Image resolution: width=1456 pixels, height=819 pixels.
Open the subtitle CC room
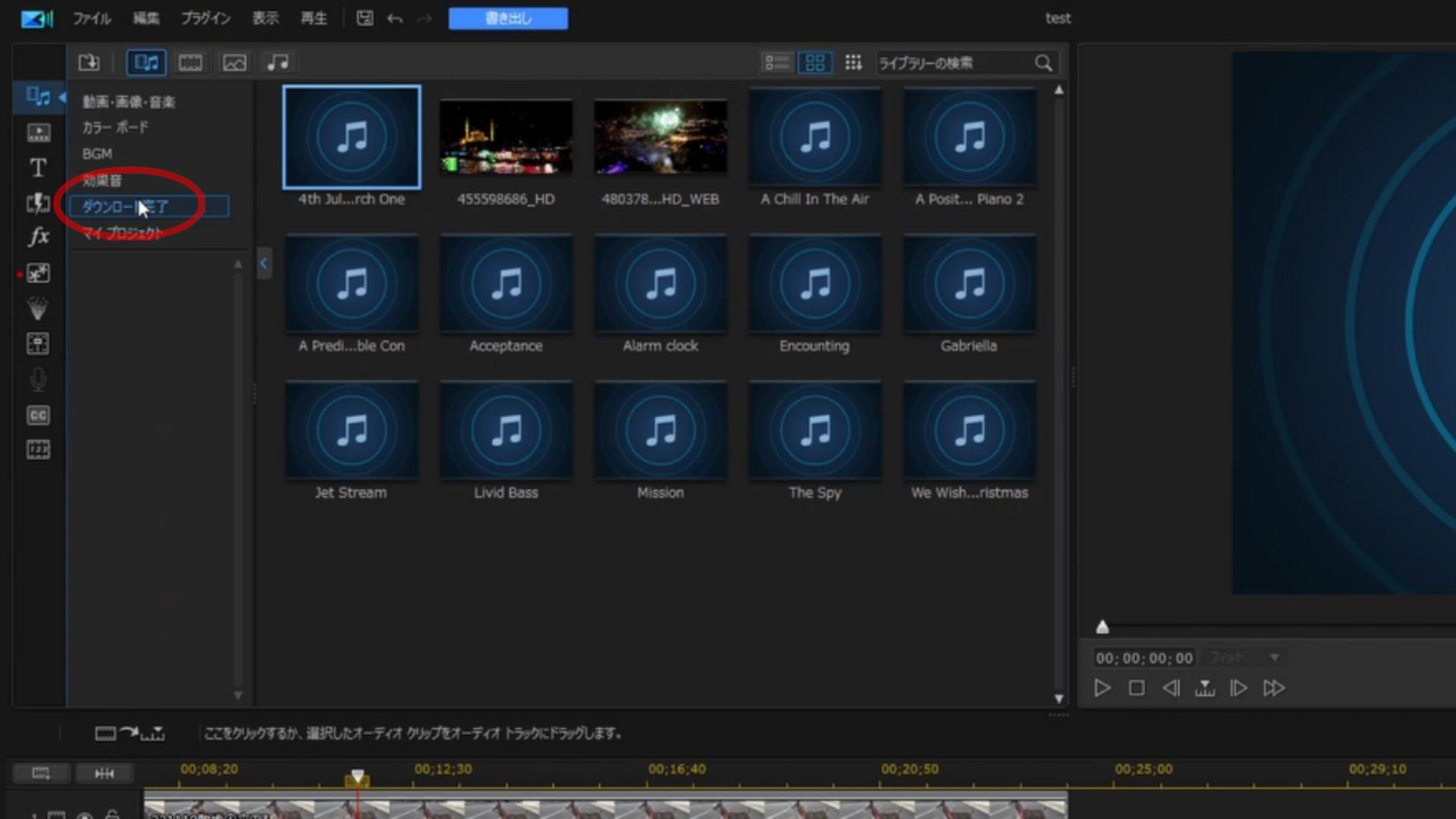pos(38,415)
